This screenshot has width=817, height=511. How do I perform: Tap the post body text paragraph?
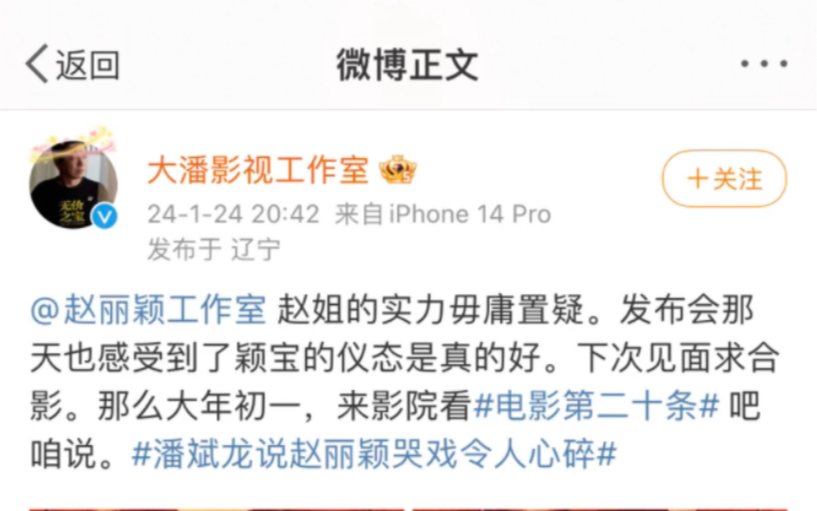[x=405, y=382]
